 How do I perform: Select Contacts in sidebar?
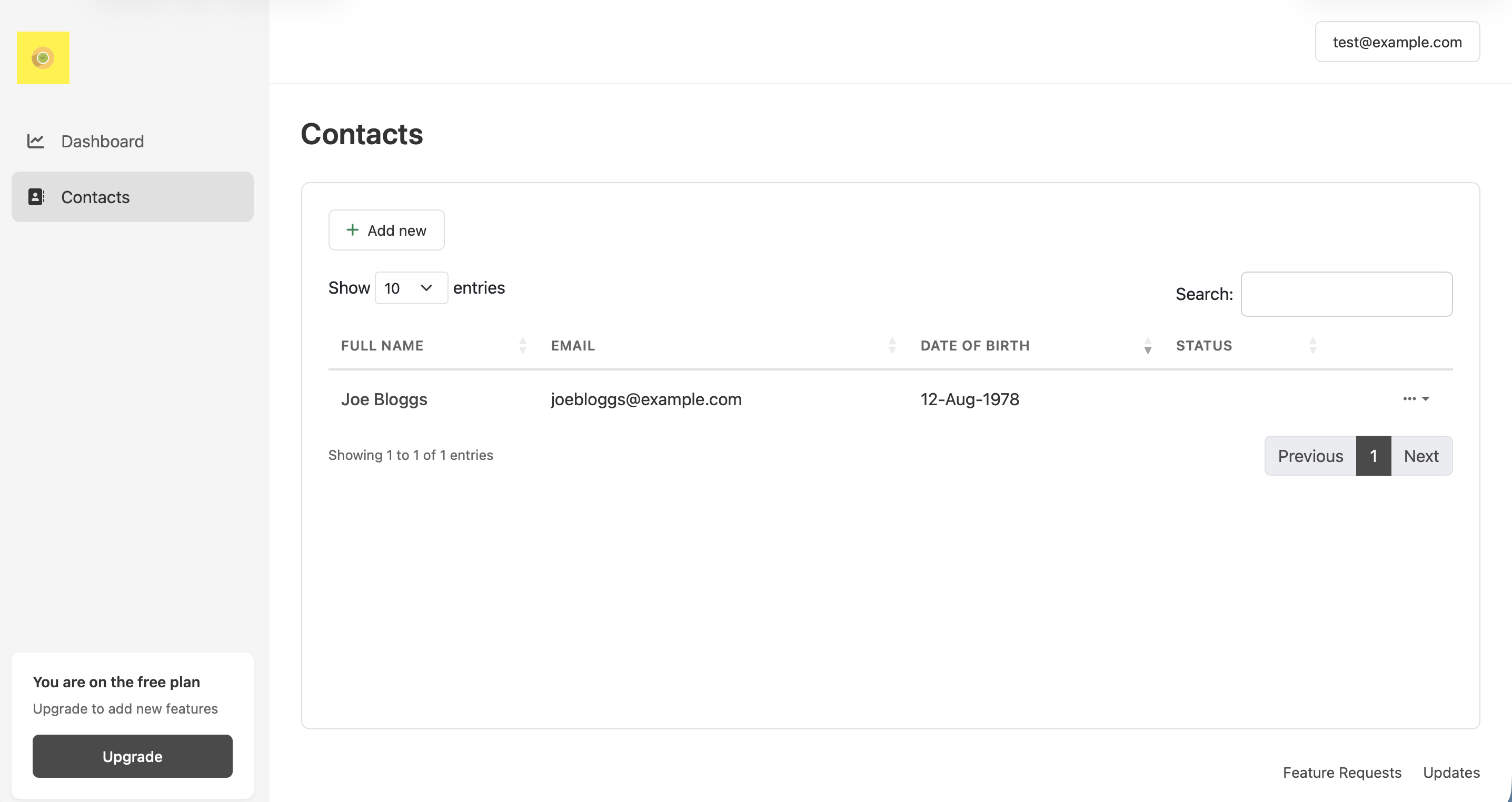(95, 197)
